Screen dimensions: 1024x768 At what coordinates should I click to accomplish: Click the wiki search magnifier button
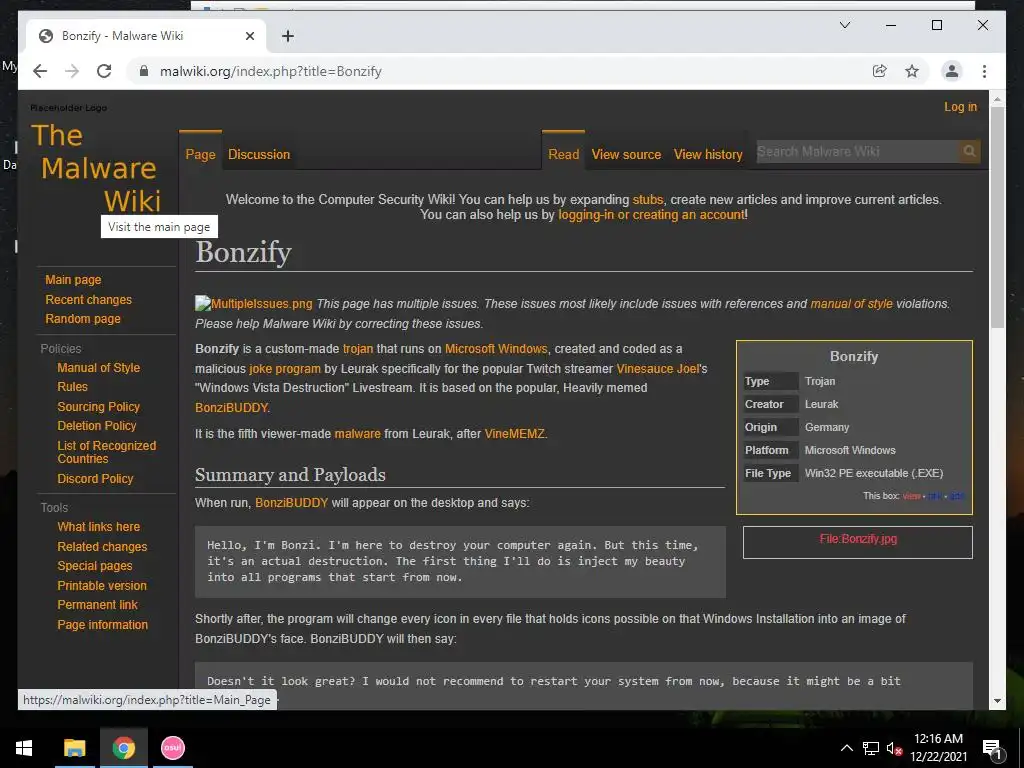click(x=969, y=152)
